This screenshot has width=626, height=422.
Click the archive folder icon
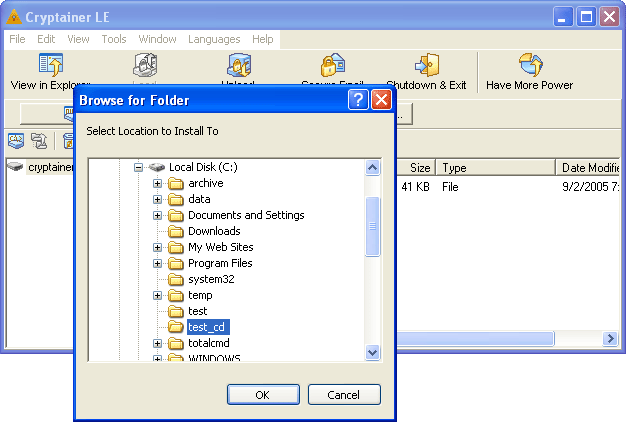176,184
